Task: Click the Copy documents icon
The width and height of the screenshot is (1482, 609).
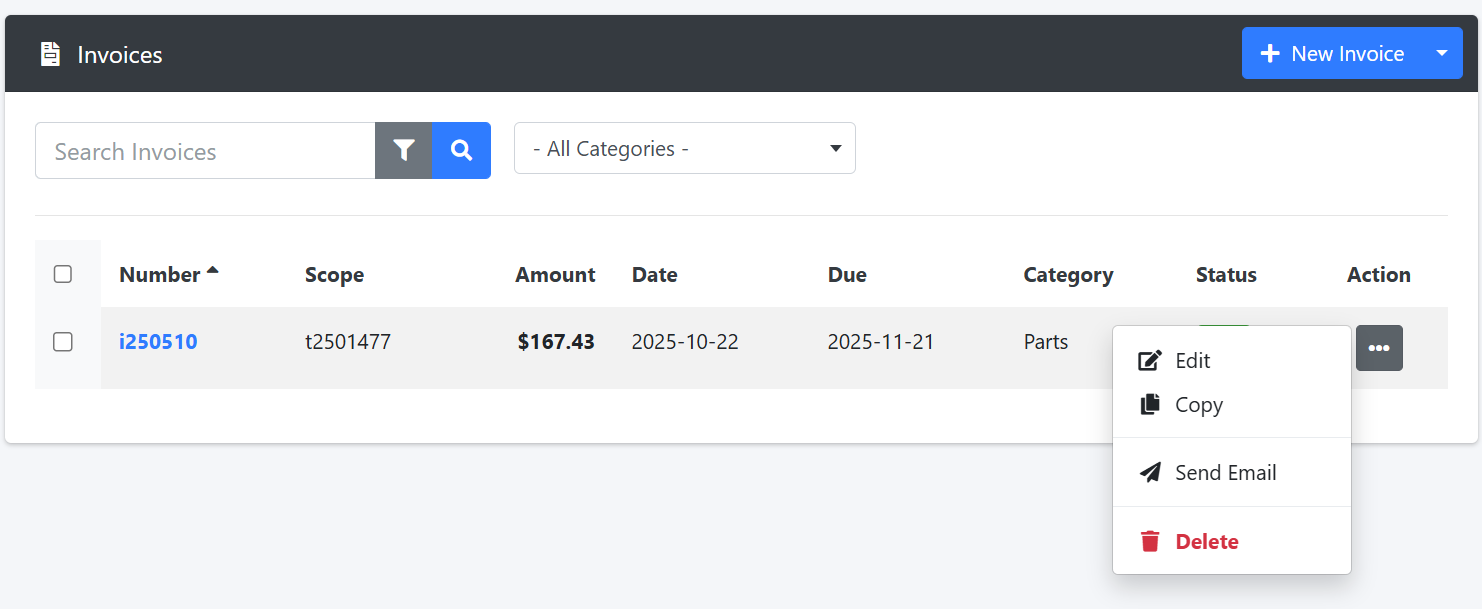Action: (x=1150, y=405)
